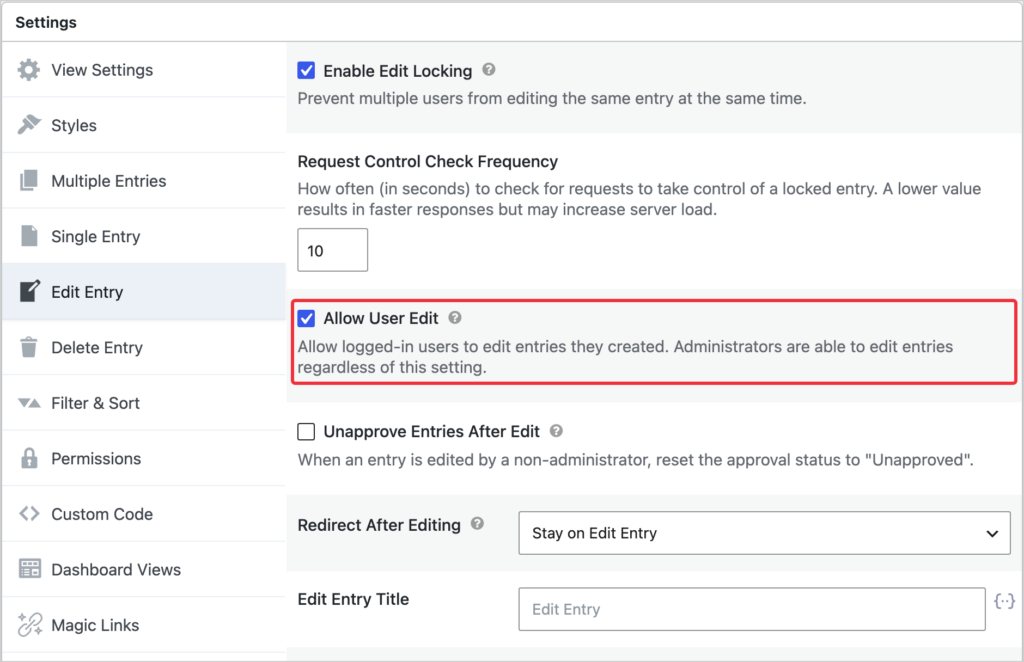1024x662 pixels.
Task: Click the Filter & Sort triangles icon
Action: click(x=29, y=403)
